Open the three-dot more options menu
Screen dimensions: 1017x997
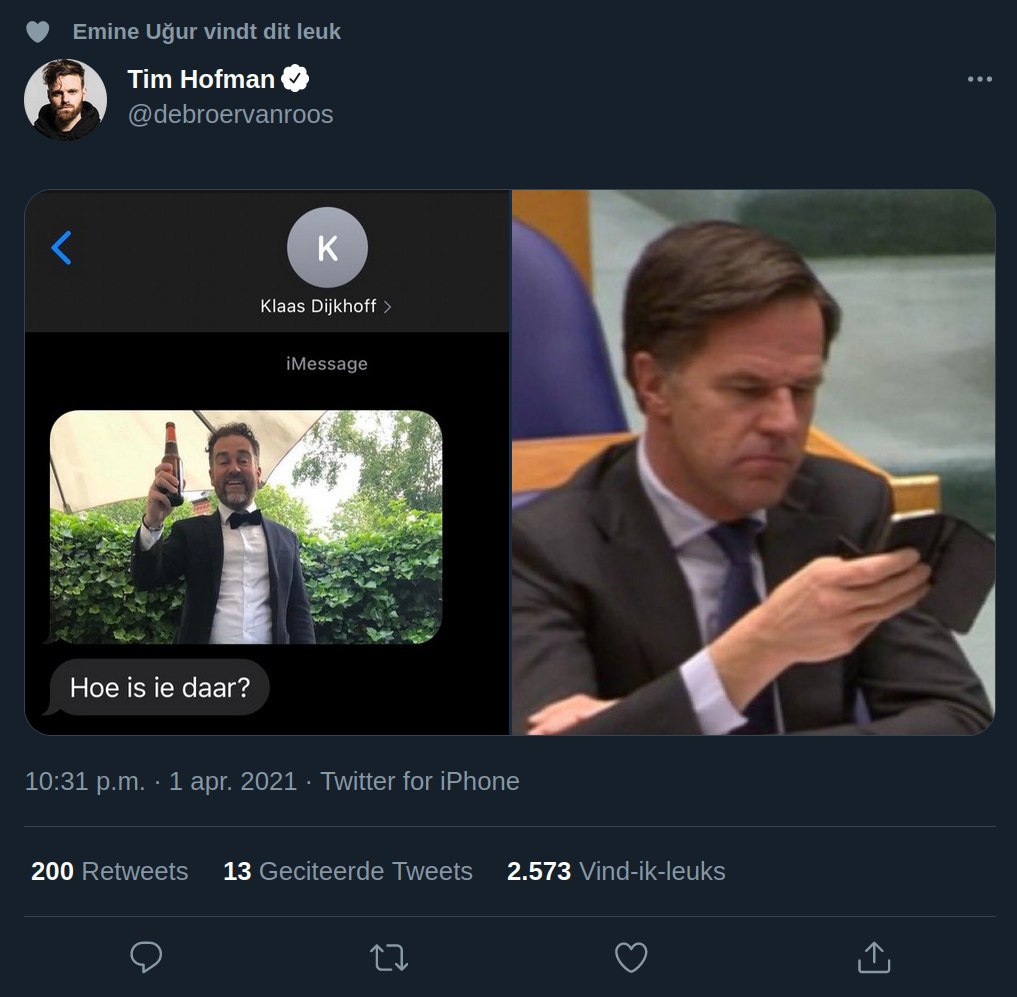click(x=979, y=80)
